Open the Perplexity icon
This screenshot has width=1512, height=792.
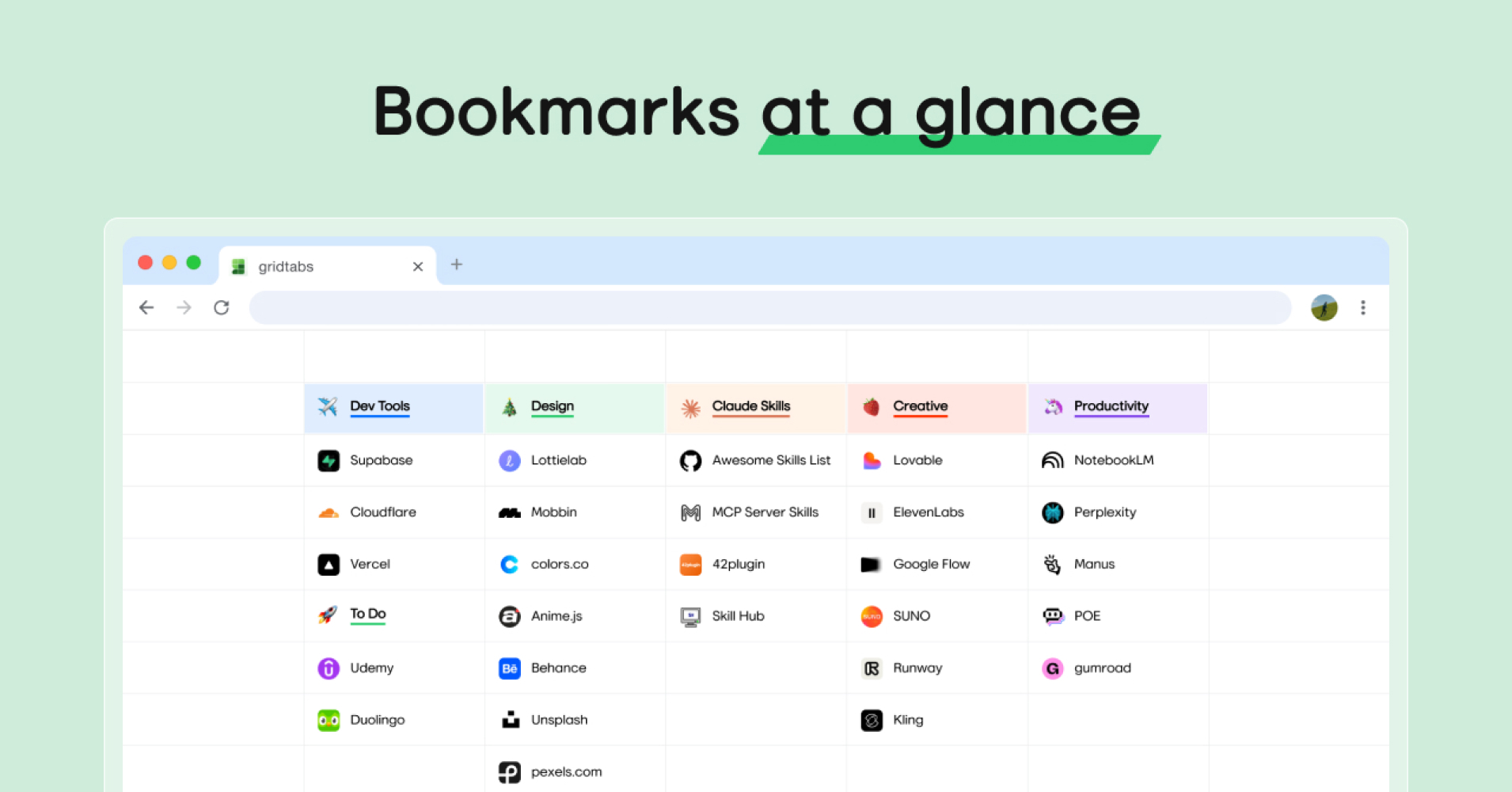[x=1053, y=513]
